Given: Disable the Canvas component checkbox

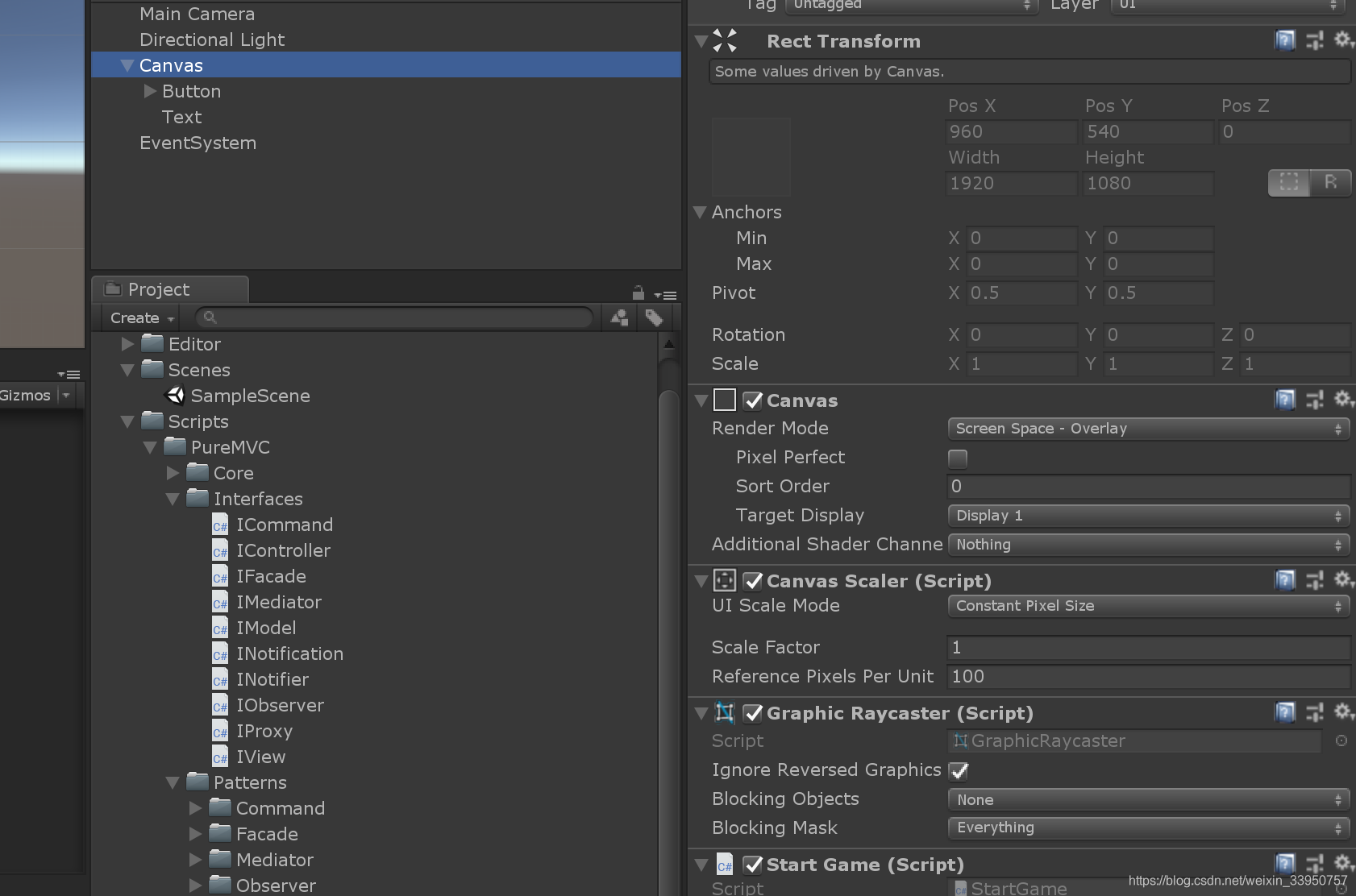Looking at the screenshot, I should [x=753, y=400].
